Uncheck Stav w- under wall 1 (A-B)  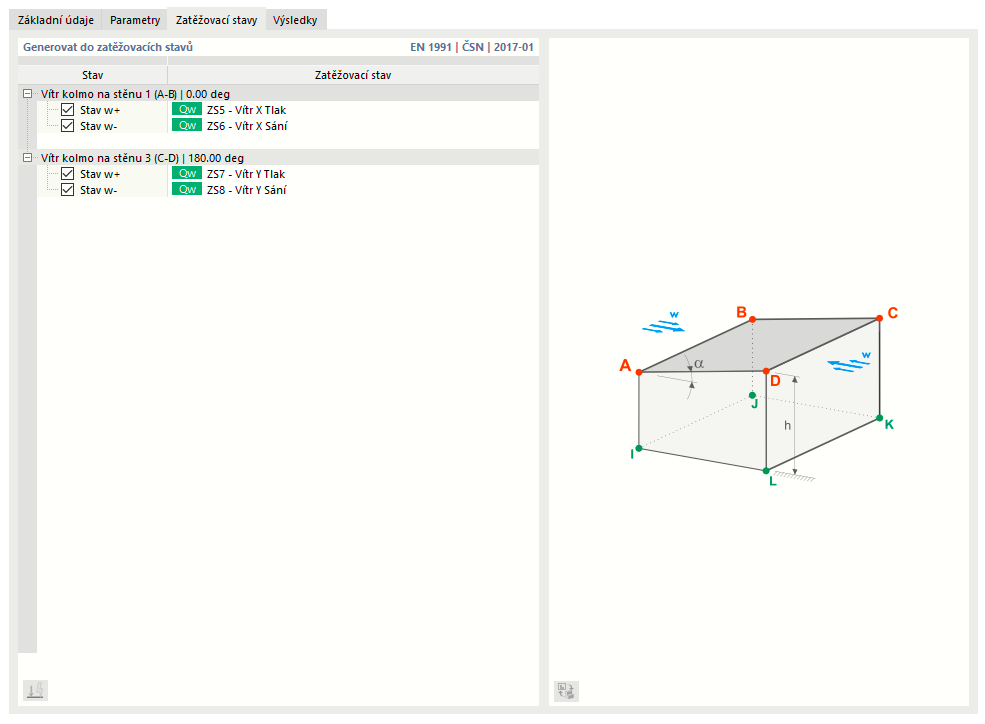68,126
